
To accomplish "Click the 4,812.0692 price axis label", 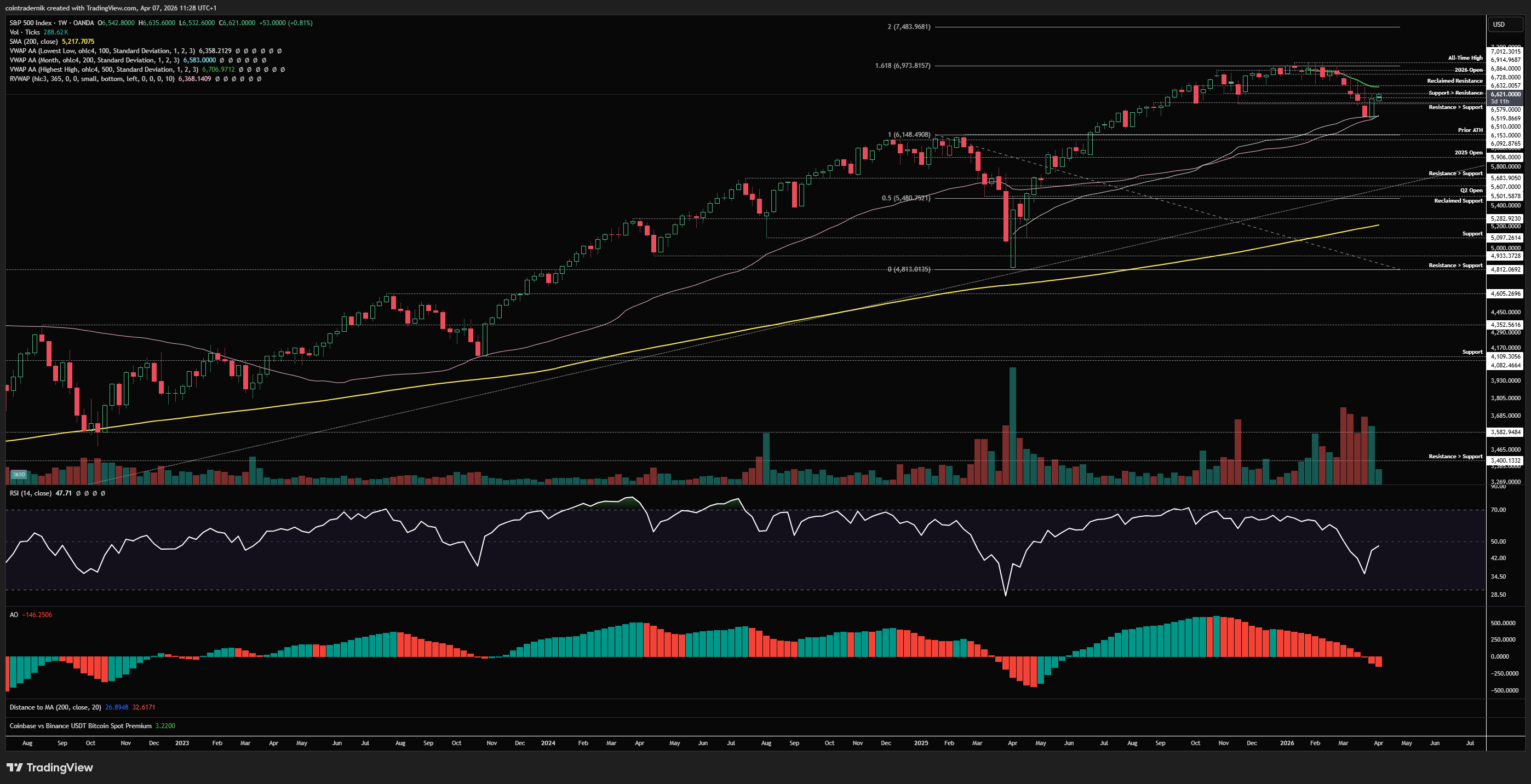I will tap(1505, 270).
